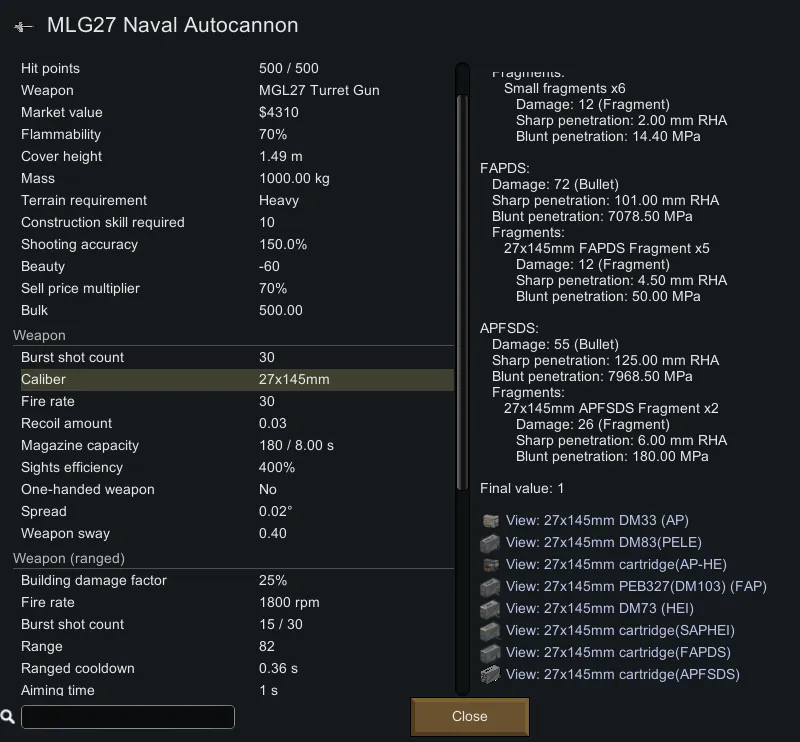
Task: Click the stats list scrollbar
Action: 462,290
